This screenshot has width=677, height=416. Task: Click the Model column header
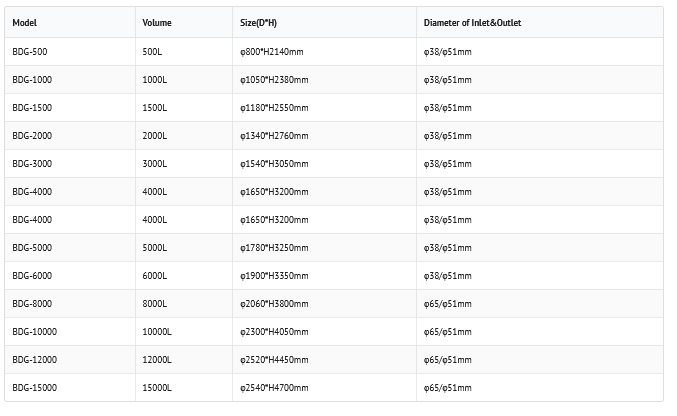click(25, 22)
